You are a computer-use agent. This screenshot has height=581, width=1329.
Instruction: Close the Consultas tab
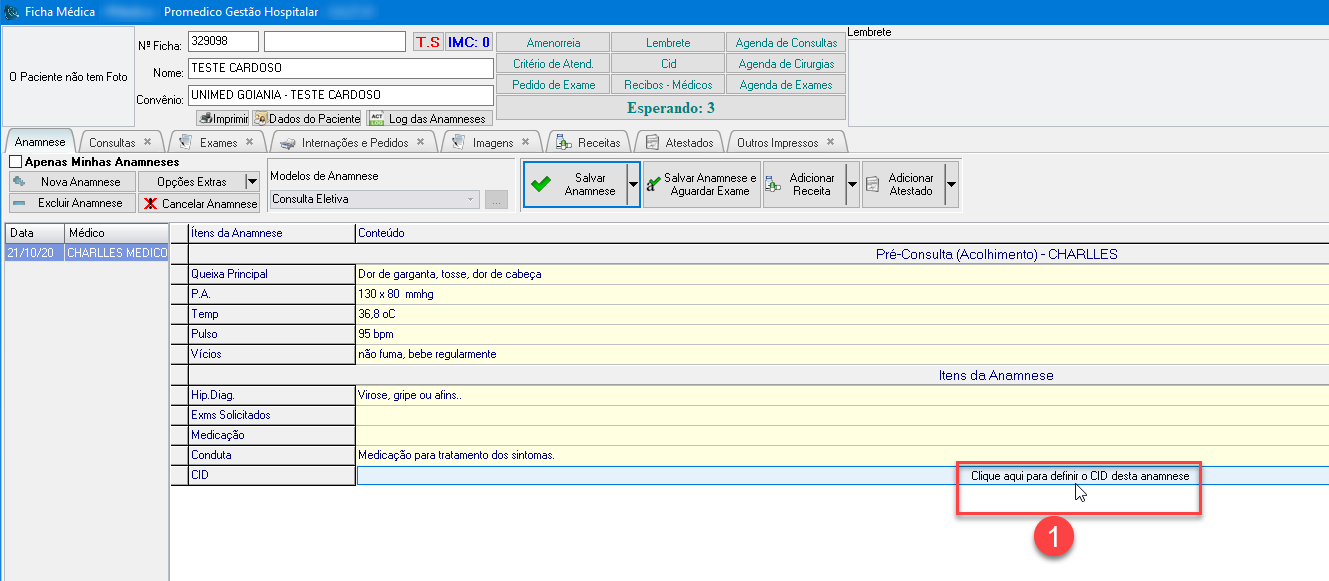147,142
